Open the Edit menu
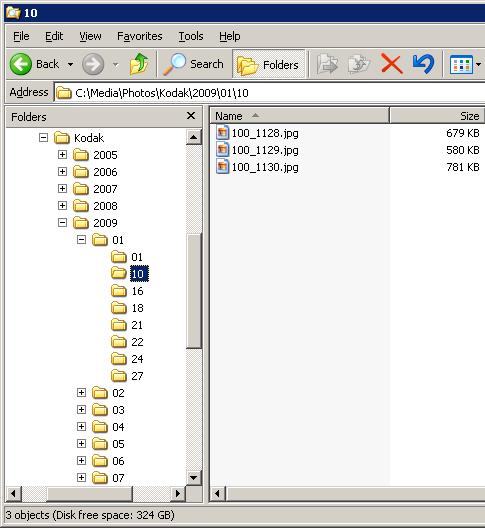485x528 pixels. click(x=54, y=36)
